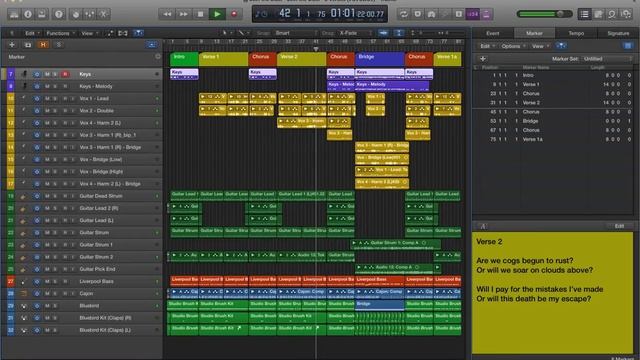Toggle the vertical auto zoom button
The width and height of the screenshot is (640, 360).
click(399, 33)
